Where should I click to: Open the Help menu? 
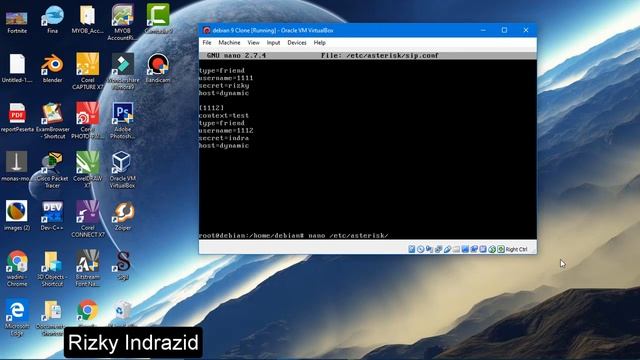319,42
